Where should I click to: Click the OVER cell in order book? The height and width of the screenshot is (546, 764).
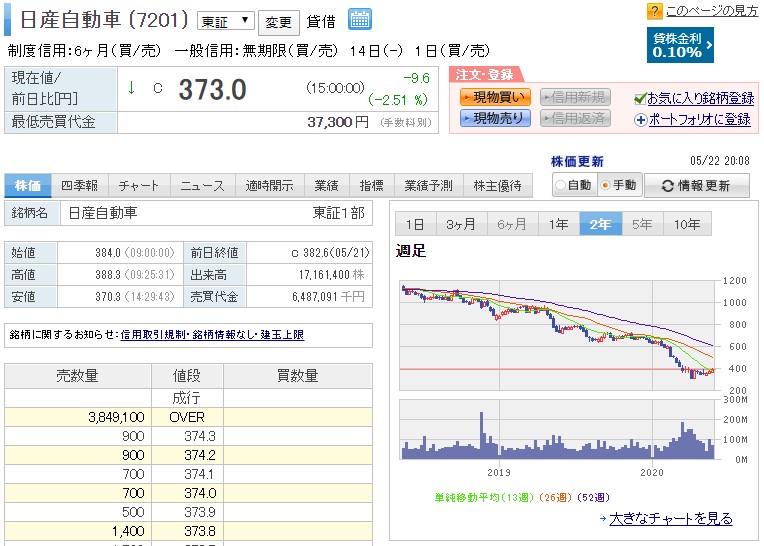point(187,417)
